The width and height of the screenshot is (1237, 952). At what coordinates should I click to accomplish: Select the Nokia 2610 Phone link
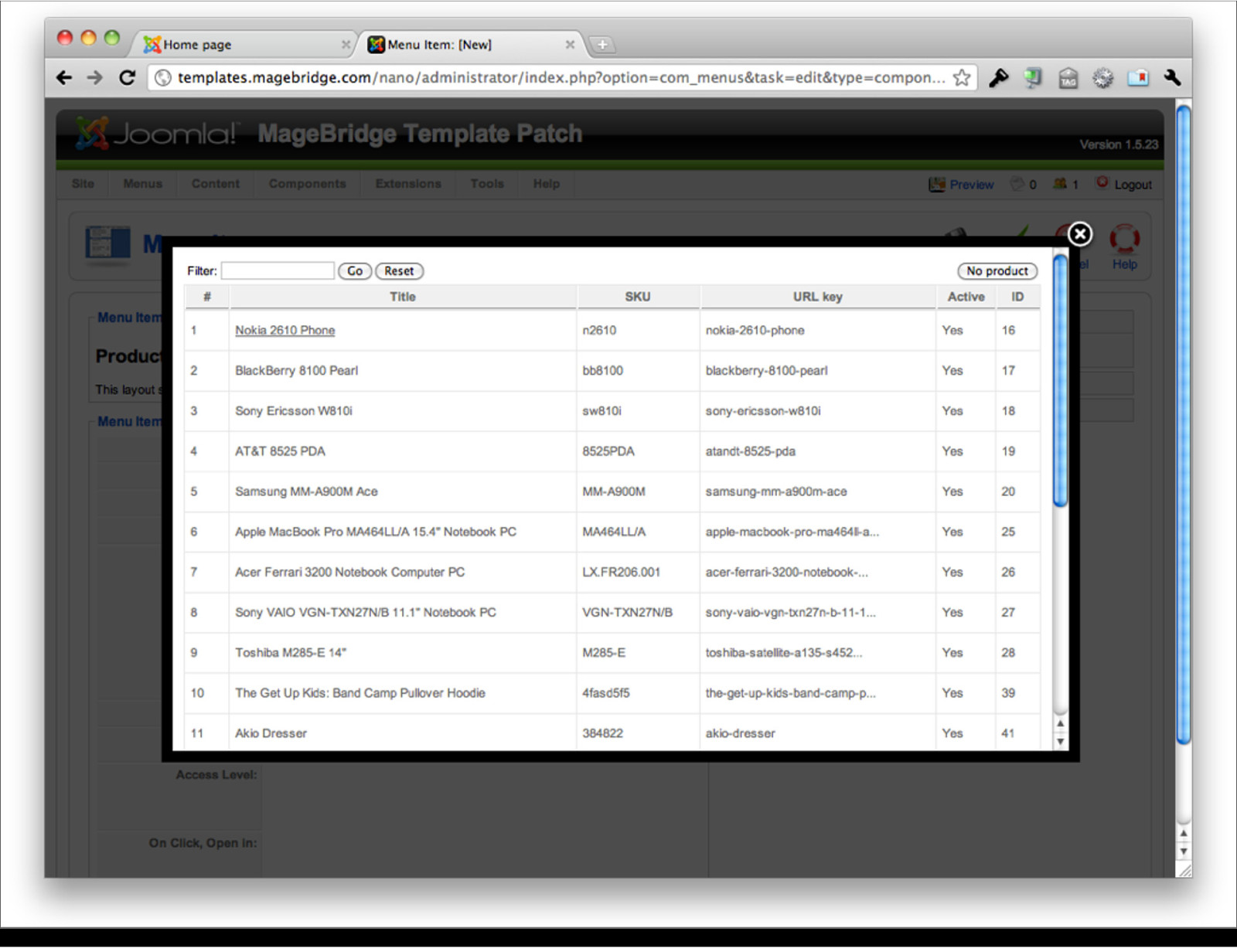(285, 330)
